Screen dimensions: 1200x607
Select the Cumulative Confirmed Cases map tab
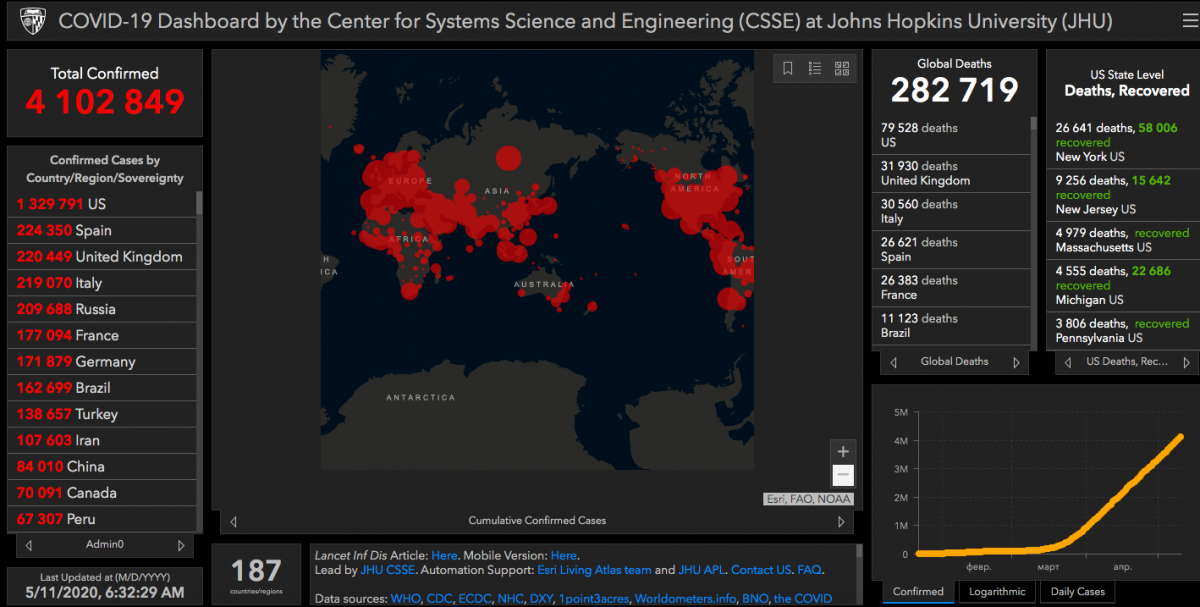pos(537,521)
